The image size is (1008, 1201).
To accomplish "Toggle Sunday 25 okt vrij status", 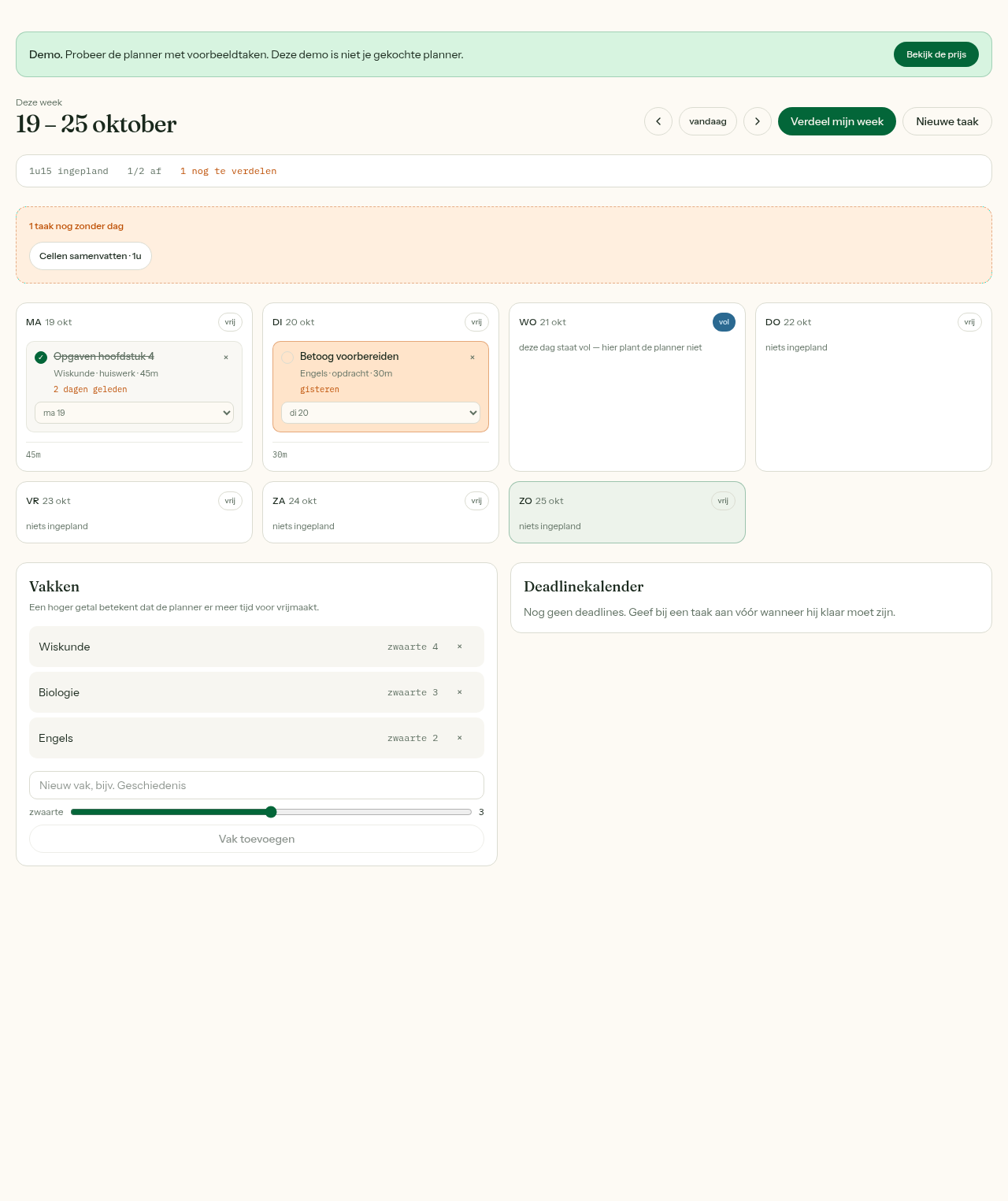I will pyautogui.click(x=723, y=501).
